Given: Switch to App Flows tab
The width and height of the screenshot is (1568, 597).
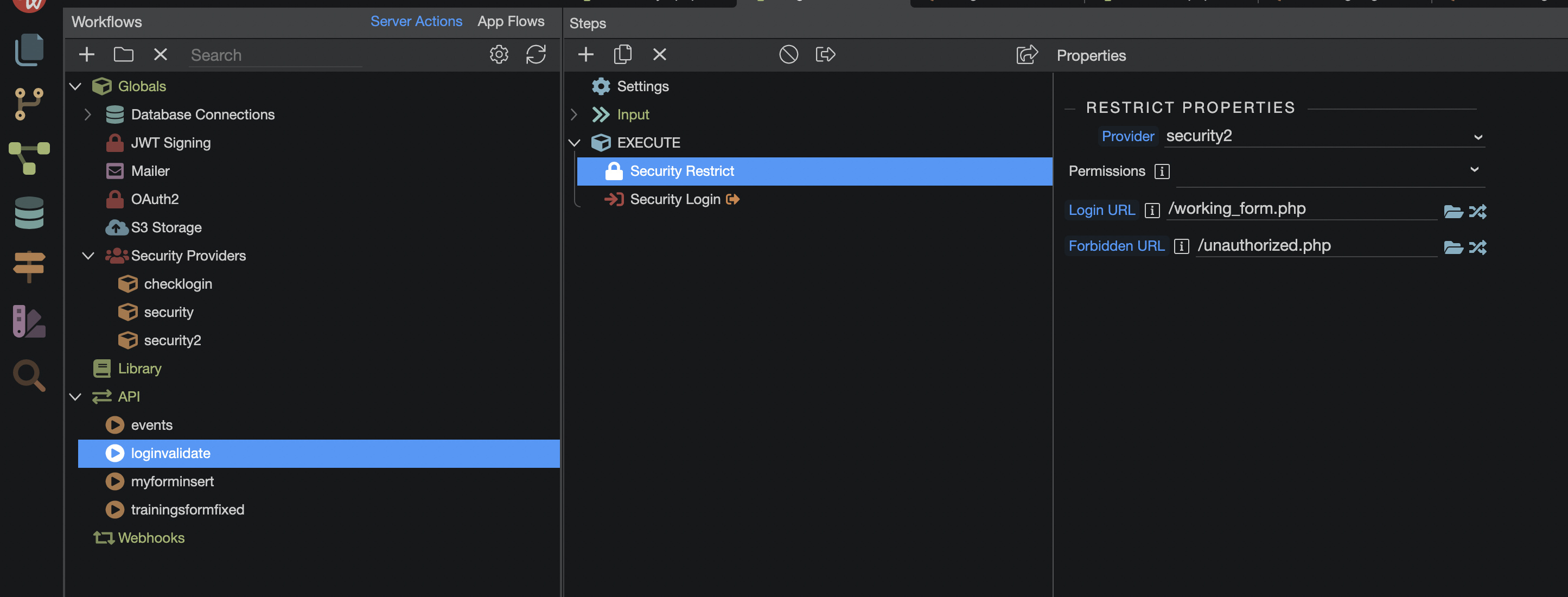Looking at the screenshot, I should (x=511, y=21).
